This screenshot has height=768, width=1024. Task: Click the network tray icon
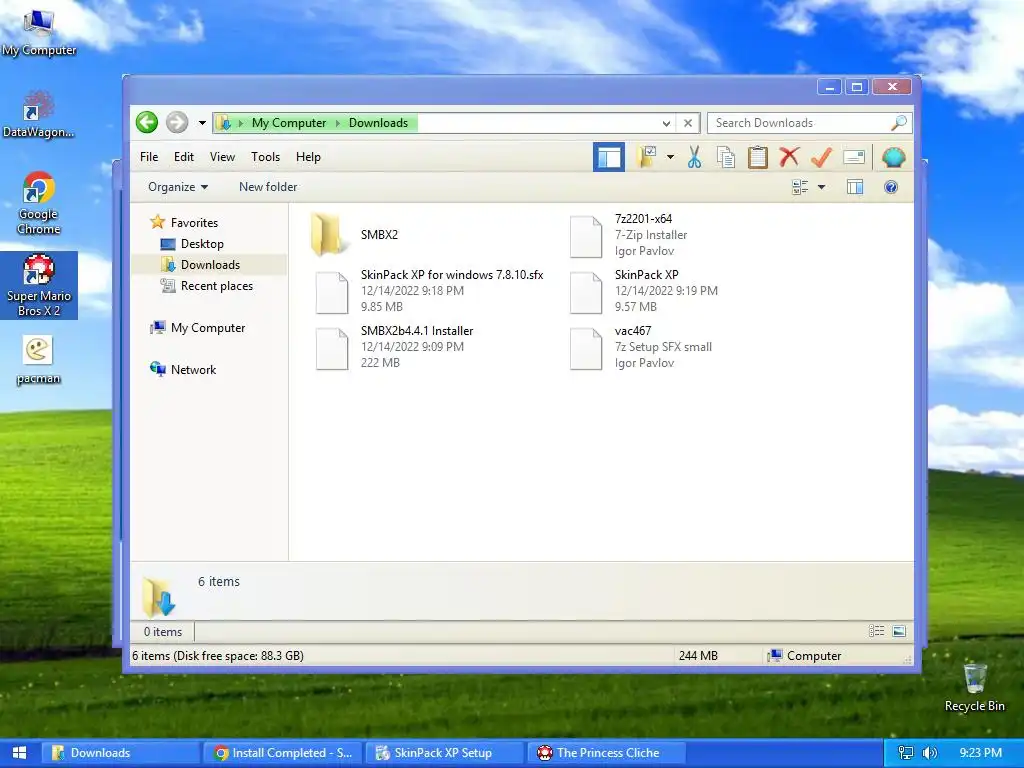pos(905,753)
